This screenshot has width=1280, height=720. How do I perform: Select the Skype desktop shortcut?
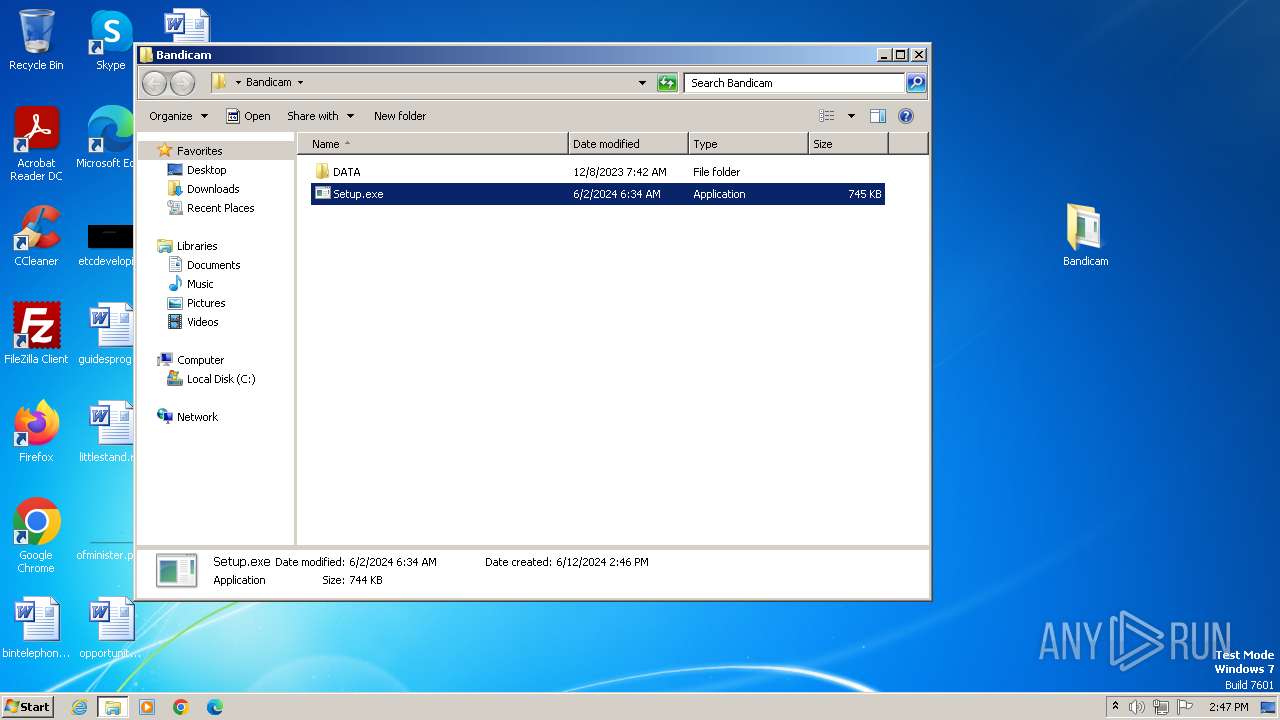coord(111,40)
